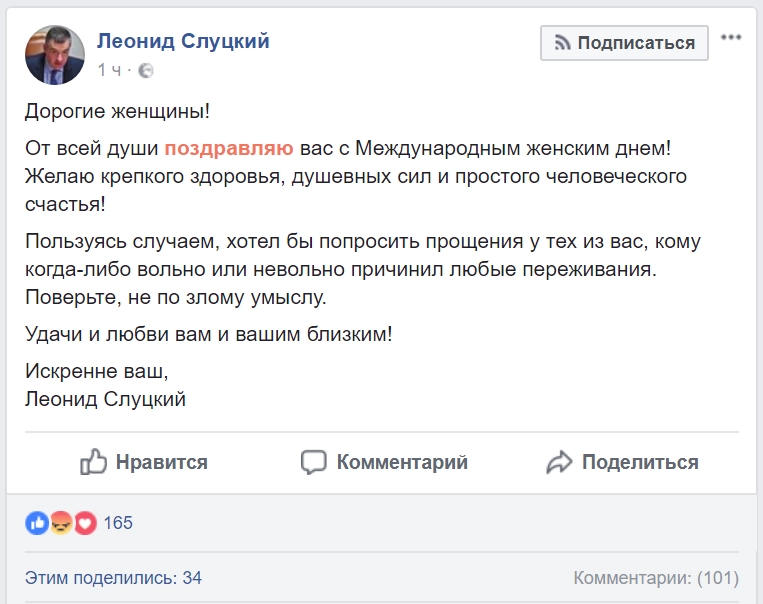This screenshot has height=604, width=763.
Task: Open the Леонид Слуцкий profile name link
Action: click(x=183, y=41)
